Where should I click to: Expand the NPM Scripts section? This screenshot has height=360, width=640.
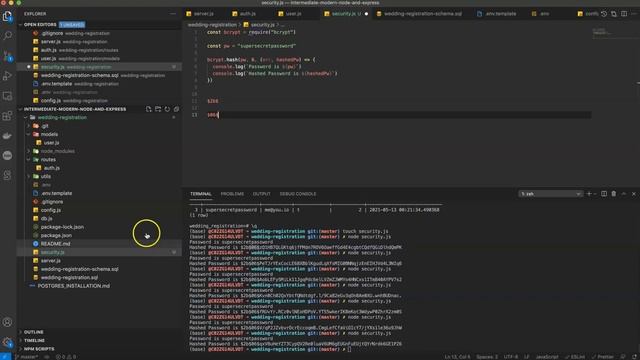click(x=39, y=349)
